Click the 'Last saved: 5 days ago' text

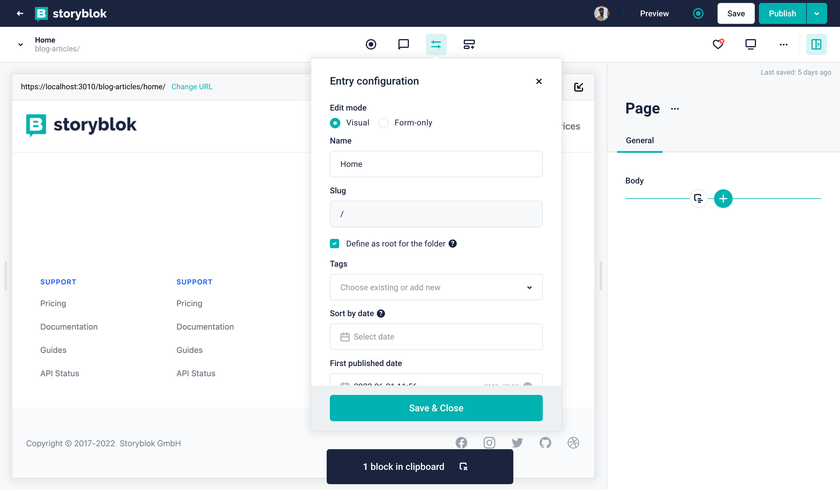pos(796,72)
